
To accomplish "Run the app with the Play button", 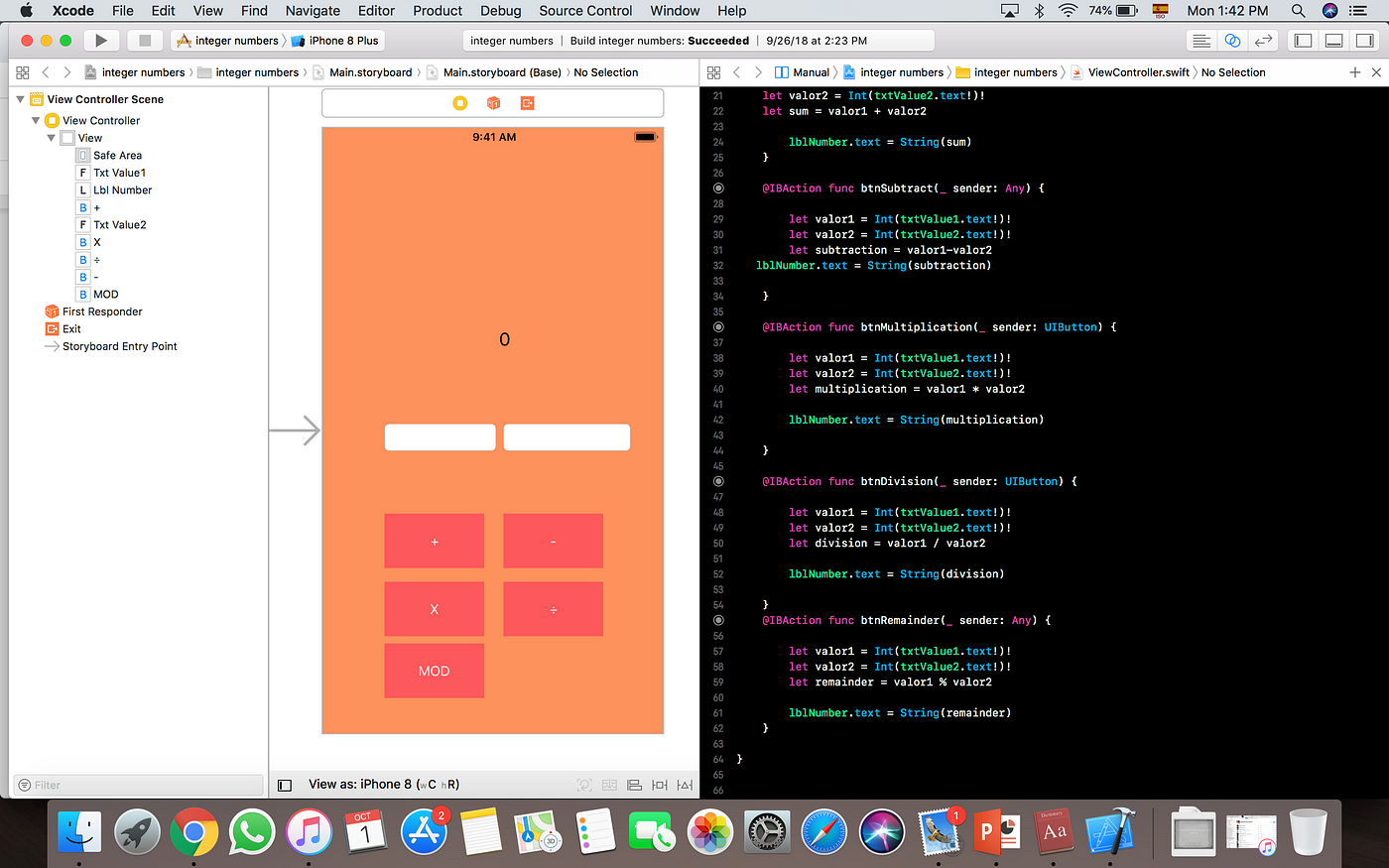I will (x=100, y=41).
